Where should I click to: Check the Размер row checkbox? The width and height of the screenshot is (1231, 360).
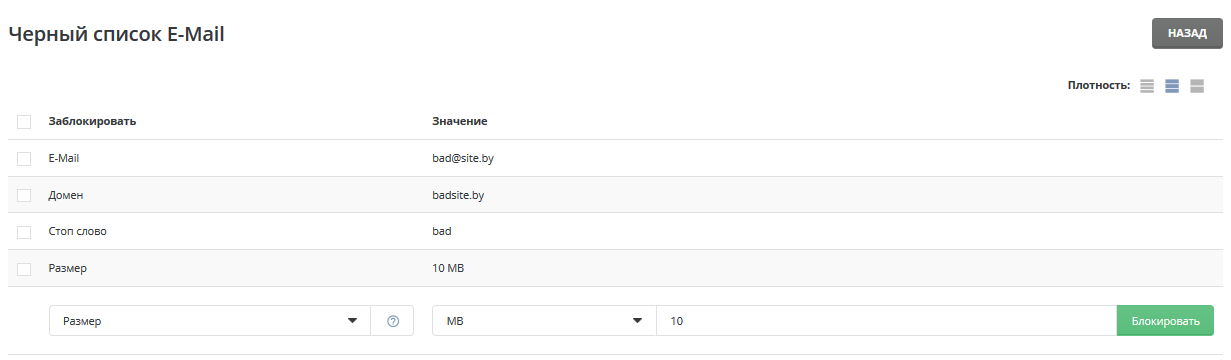[24, 268]
